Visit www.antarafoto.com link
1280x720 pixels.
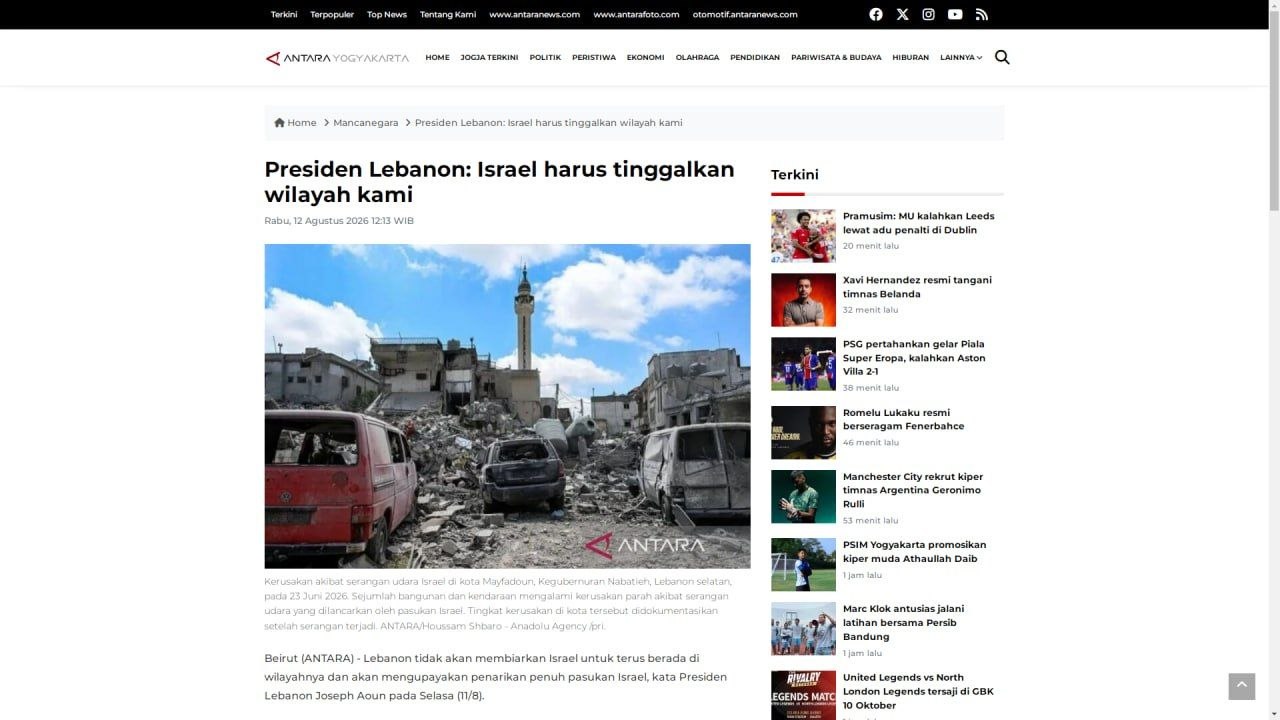[x=636, y=14]
